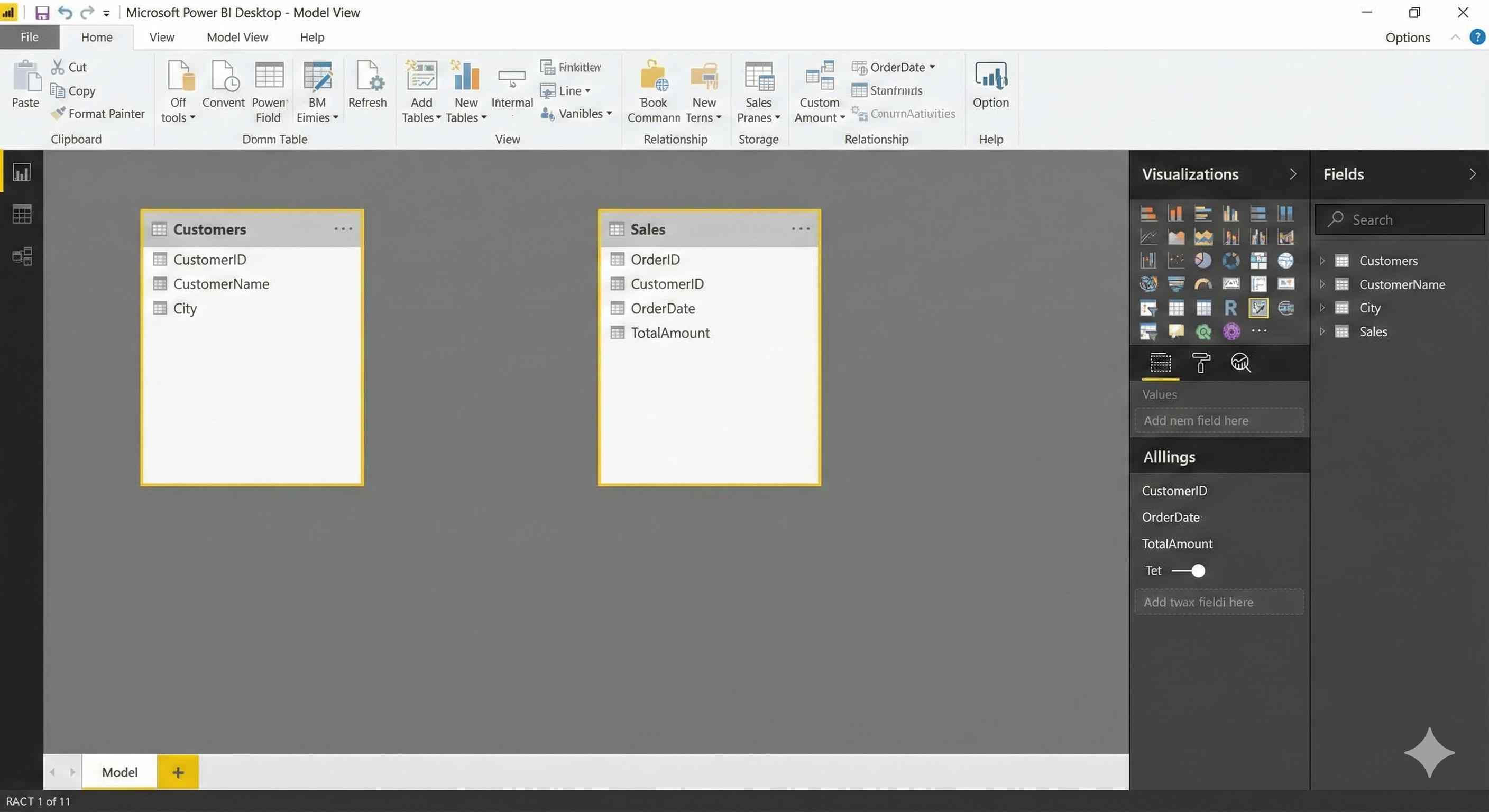This screenshot has width=1489, height=812.
Task: Click the Fields search box
Action: [x=1399, y=219]
